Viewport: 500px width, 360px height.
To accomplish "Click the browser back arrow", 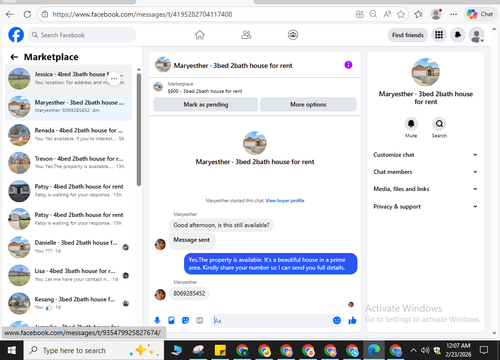I will point(10,14).
